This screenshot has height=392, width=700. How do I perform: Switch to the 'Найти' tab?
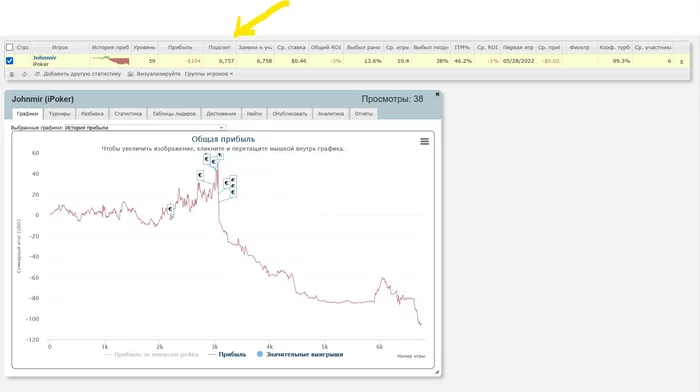click(x=254, y=114)
